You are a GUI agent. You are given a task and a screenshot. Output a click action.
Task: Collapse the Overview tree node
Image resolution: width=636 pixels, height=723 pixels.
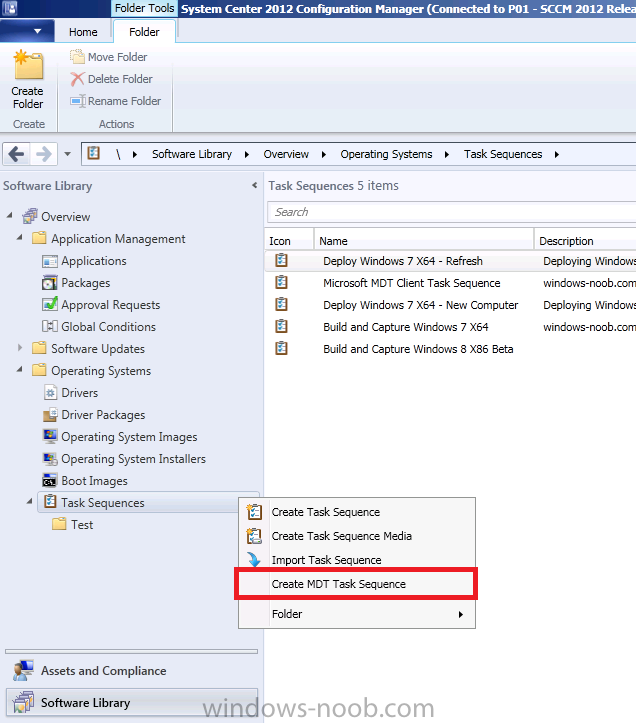click(10, 215)
